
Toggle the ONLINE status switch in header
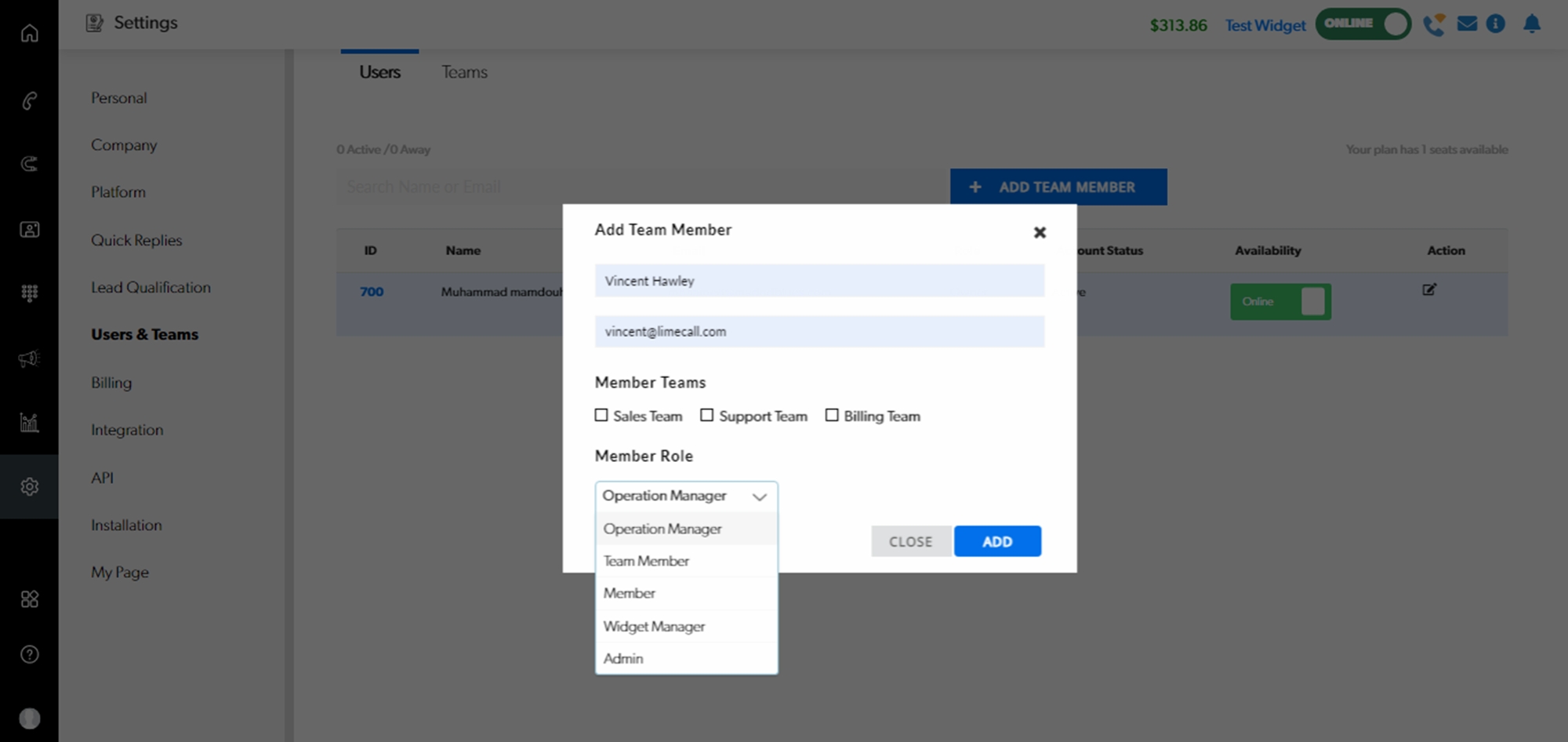pyautogui.click(x=1363, y=24)
